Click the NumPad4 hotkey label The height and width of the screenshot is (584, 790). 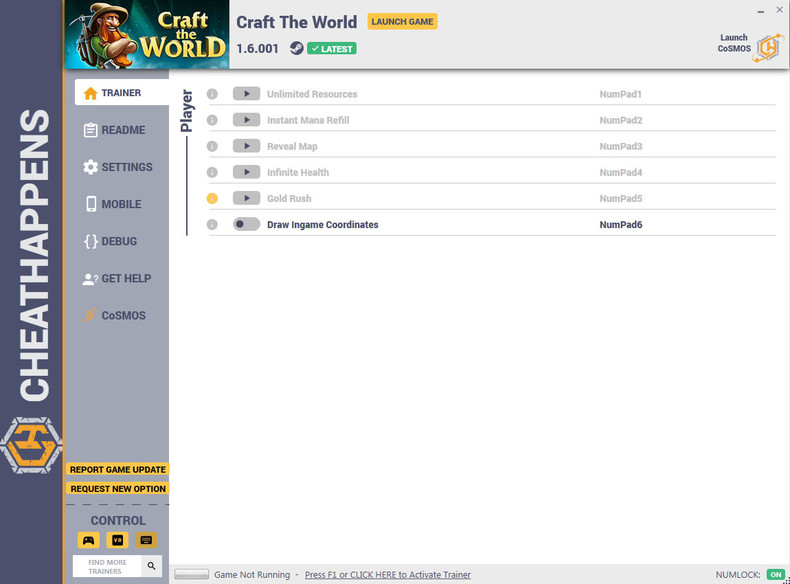pos(621,173)
